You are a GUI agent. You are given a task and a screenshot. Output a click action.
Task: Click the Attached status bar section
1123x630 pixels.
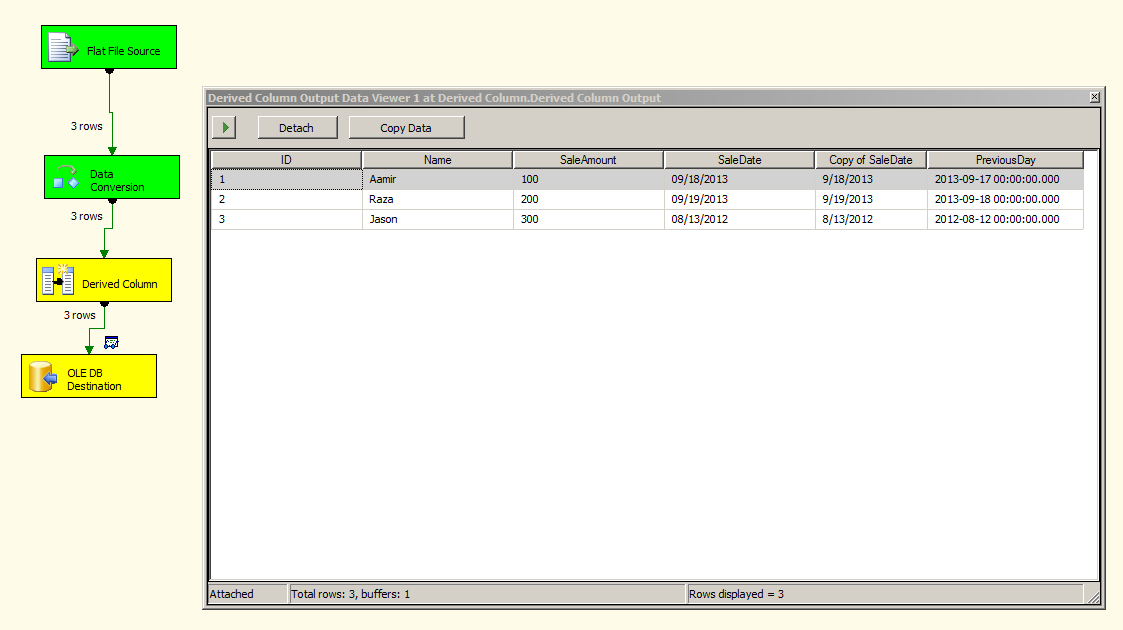click(x=244, y=593)
